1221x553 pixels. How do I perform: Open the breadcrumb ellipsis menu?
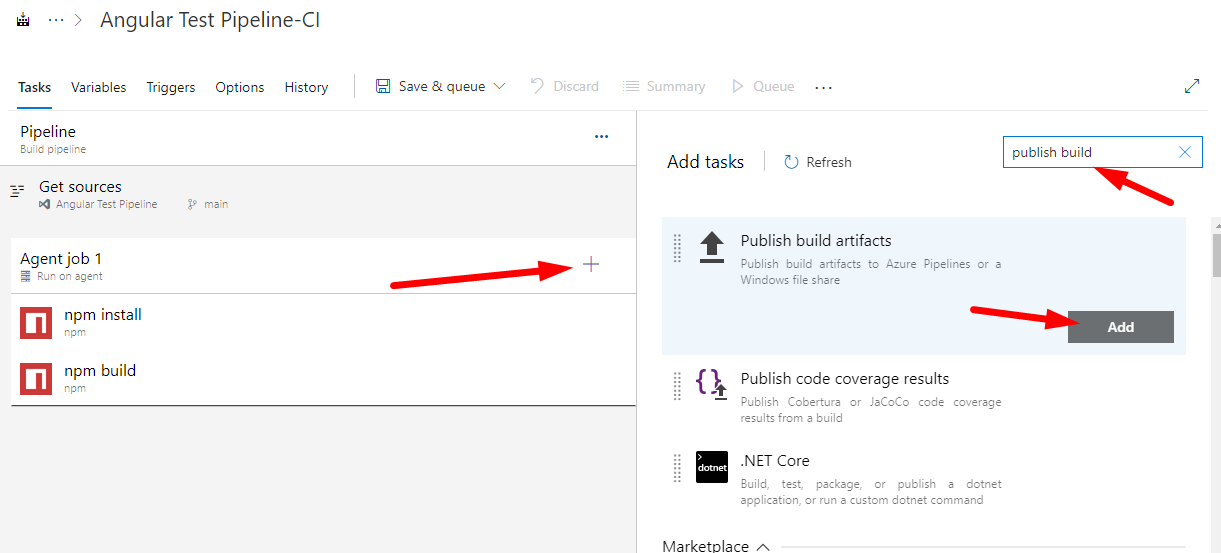pyautogui.click(x=56, y=20)
